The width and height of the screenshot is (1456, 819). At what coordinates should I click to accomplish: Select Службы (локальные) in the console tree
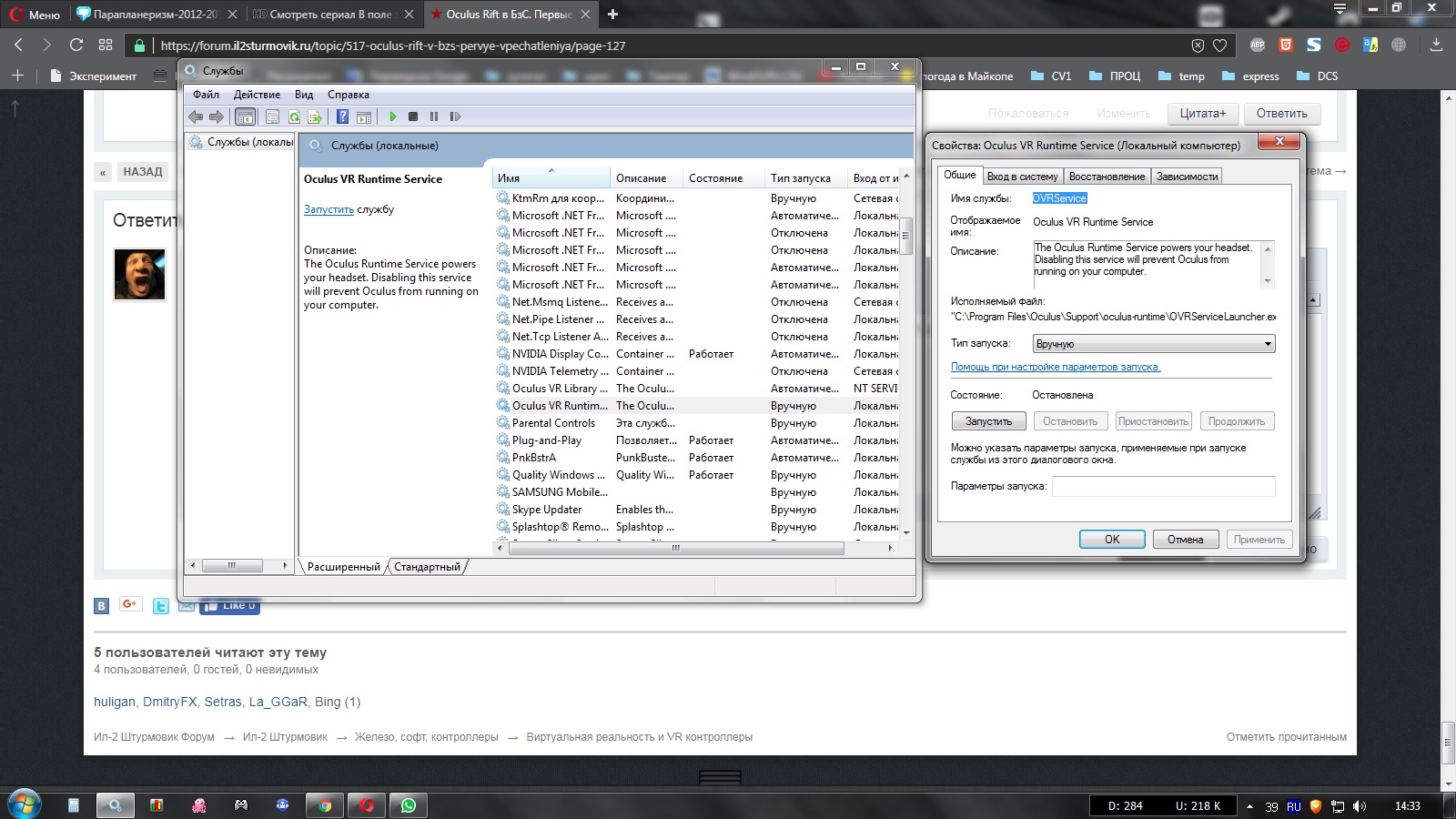[x=241, y=142]
